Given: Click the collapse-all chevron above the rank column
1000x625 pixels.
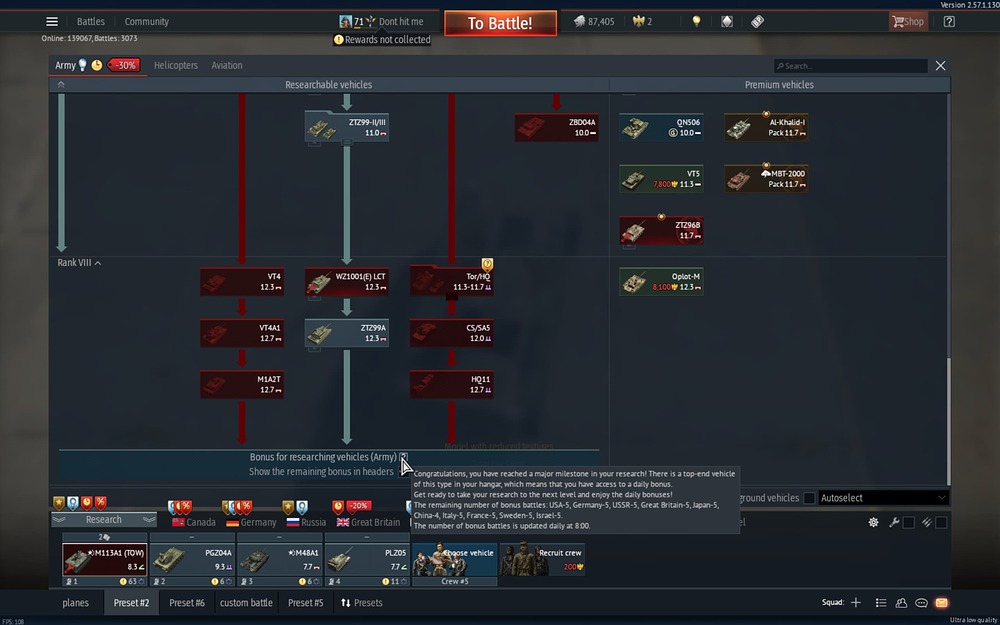Looking at the screenshot, I should (61, 84).
